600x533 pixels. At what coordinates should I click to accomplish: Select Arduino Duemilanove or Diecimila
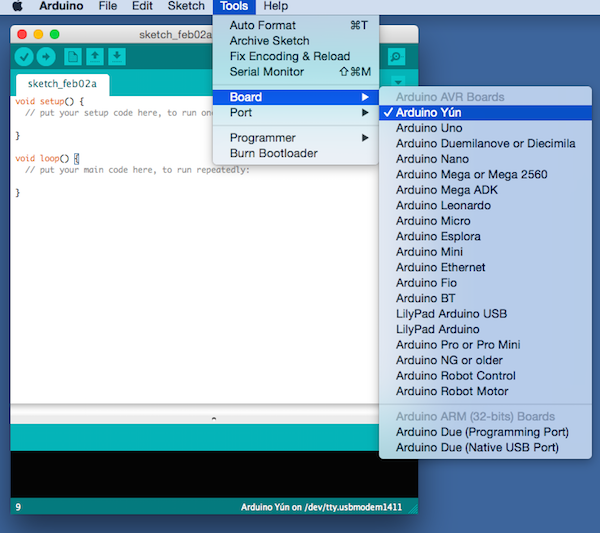(485, 143)
